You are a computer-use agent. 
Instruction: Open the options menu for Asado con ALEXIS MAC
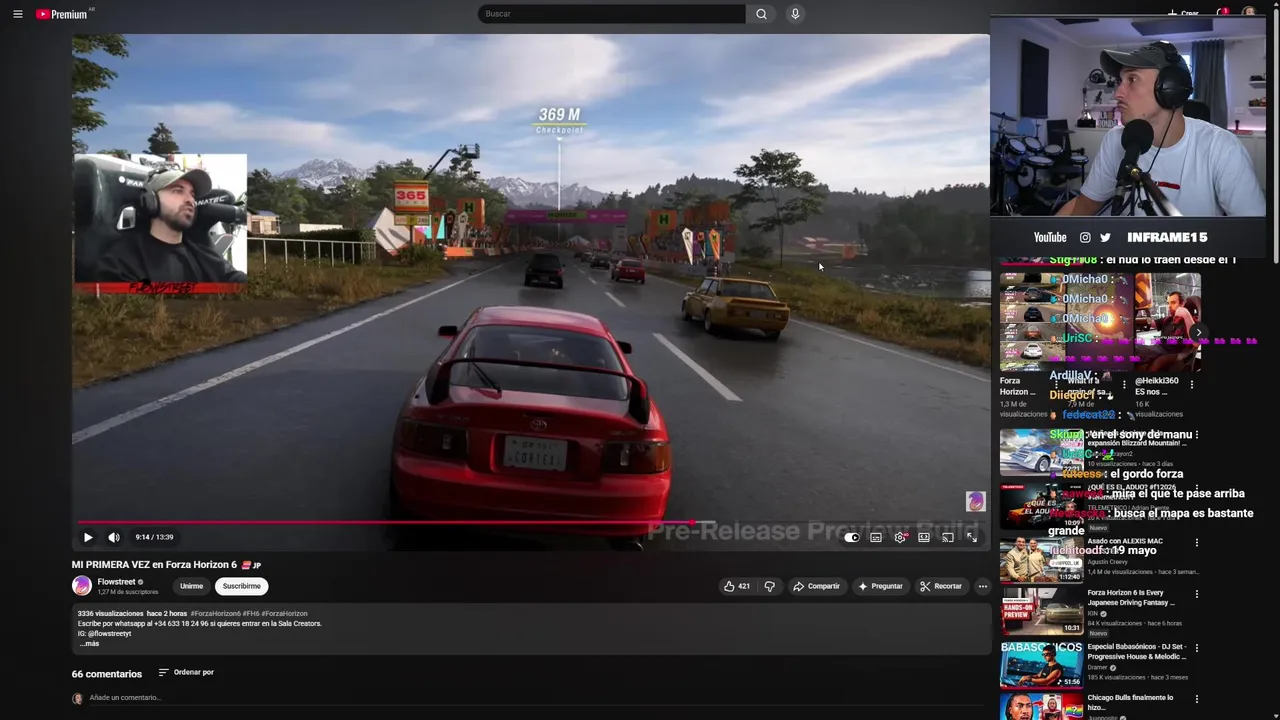[x=1197, y=543]
